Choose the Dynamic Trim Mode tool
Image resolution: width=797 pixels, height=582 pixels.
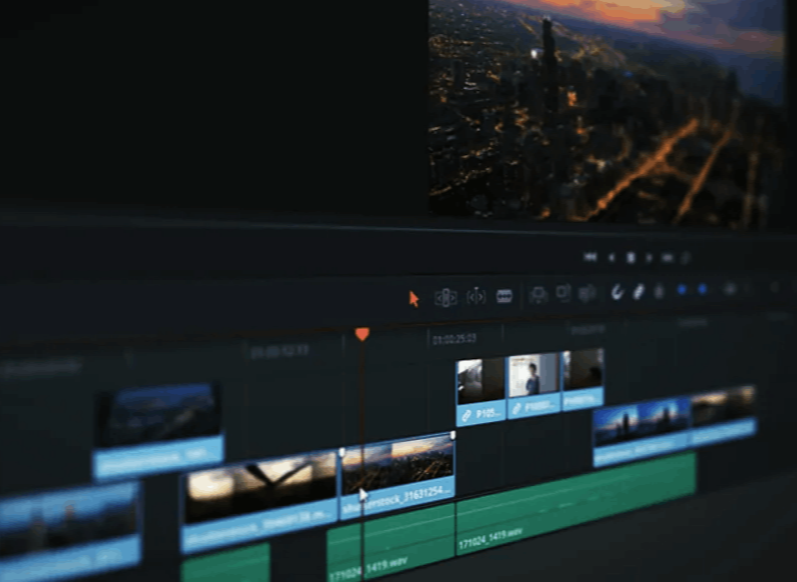click(x=476, y=296)
